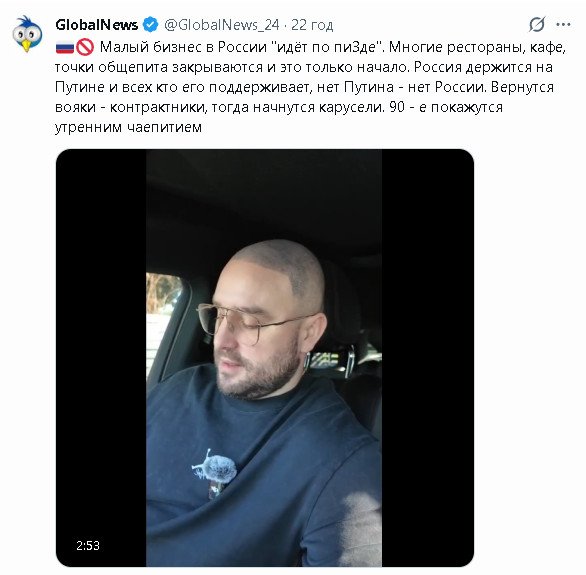Image resolution: width=586 pixels, height=575 pixels.
Task: Click the Russian flag emoji in post
Action: [65, 47]
